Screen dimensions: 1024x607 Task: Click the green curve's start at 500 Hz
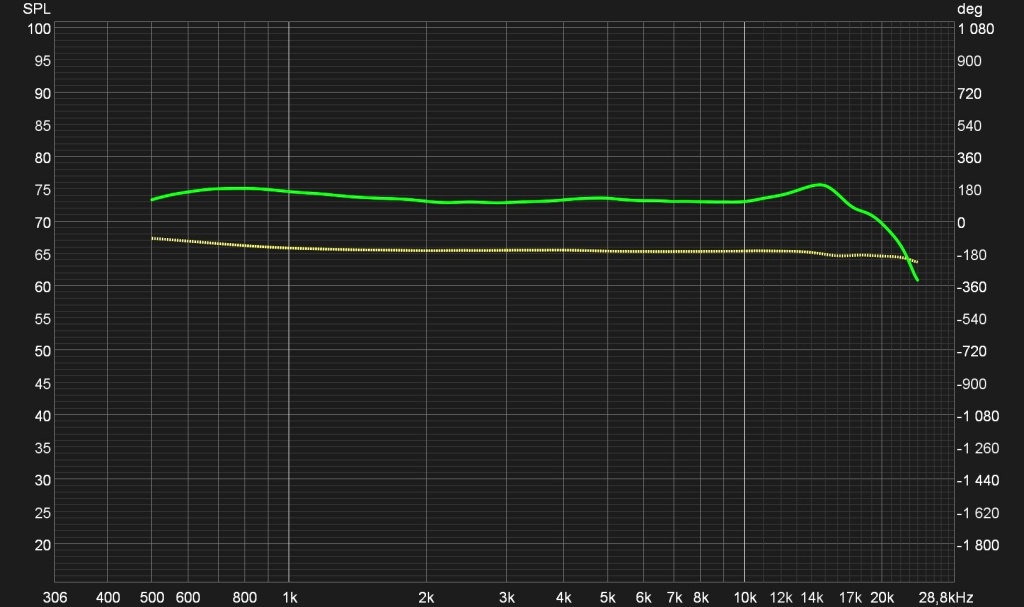pyautogui.click(x=152, y=199)
